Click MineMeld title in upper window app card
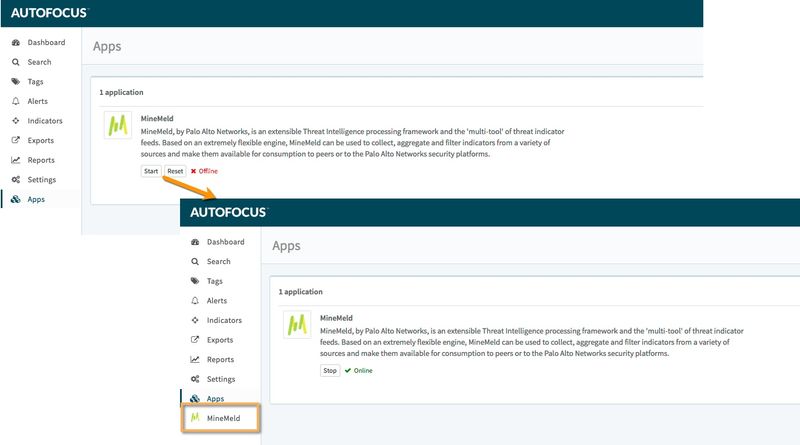The image size is (800, 445). (x=157, y=118)
